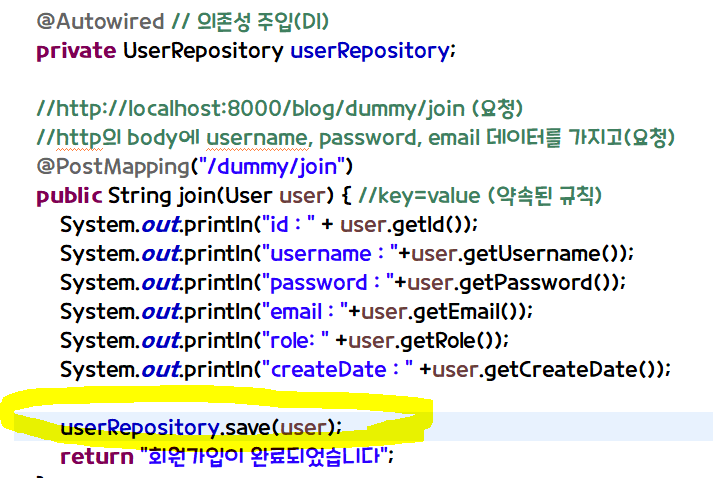This screenshot has width=713, height=478.
Task: Click the join method name
Action: coord(196,196)
